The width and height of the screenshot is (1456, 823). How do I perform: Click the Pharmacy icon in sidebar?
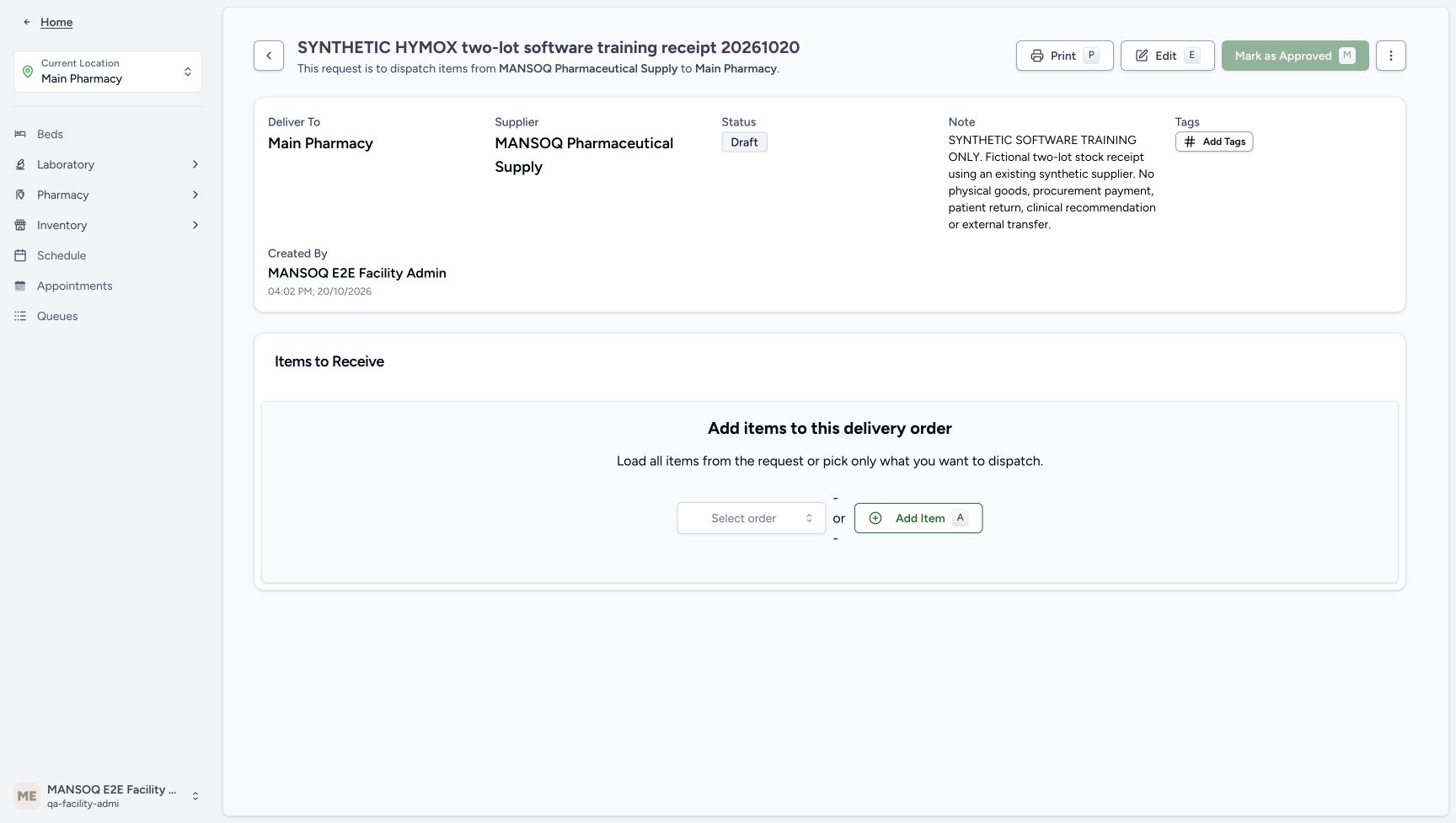[20, 195]
